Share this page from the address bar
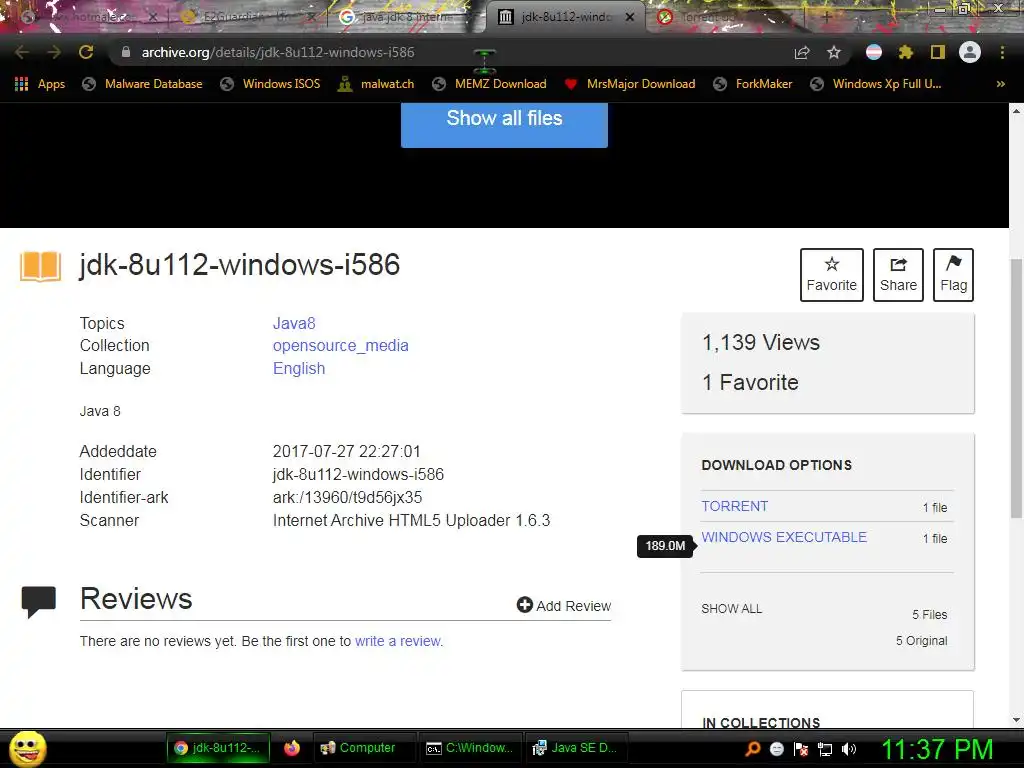 click(x=802, y=53)
